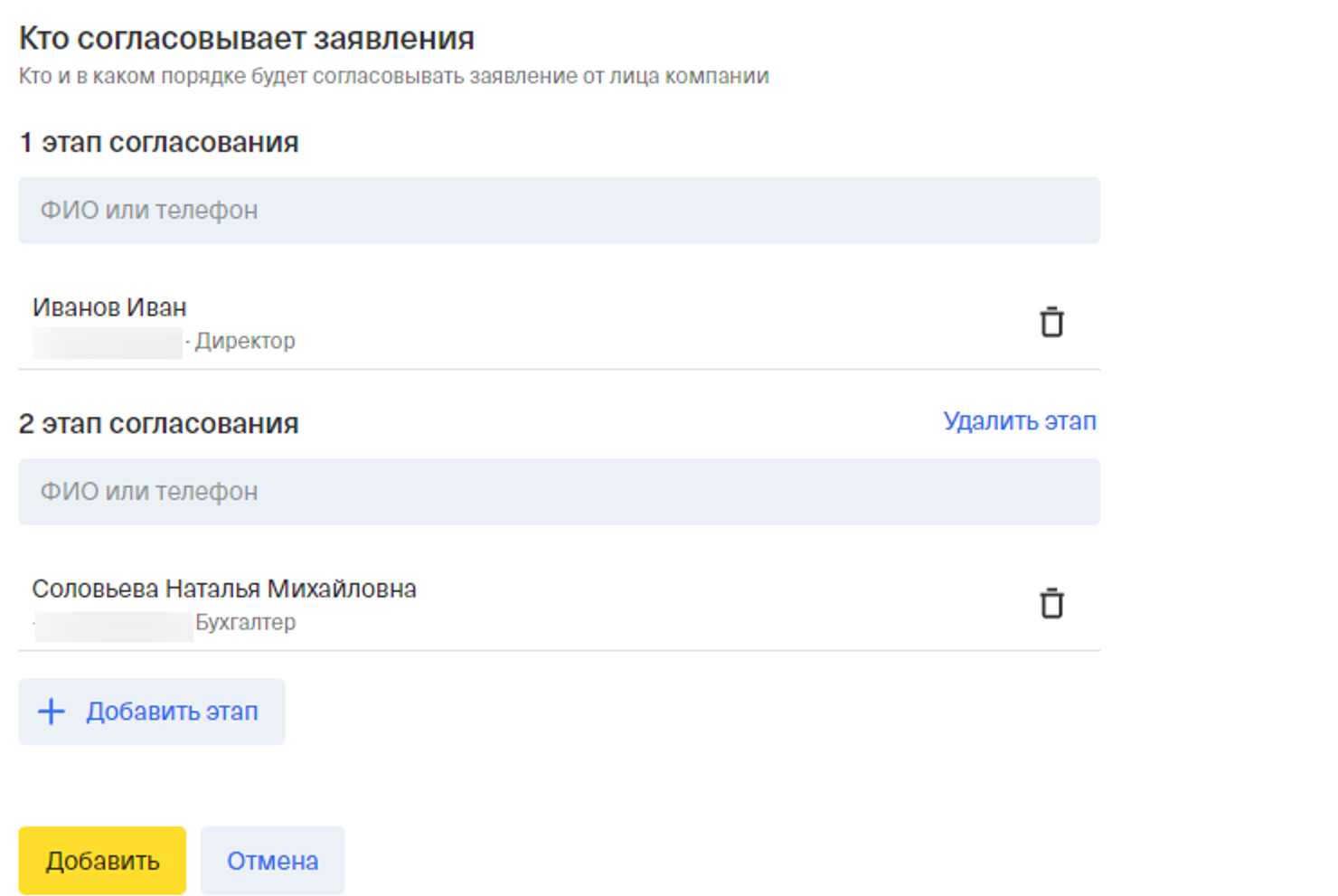Remove Соловьева Наталья Михайловна using trash icon

1051,604
